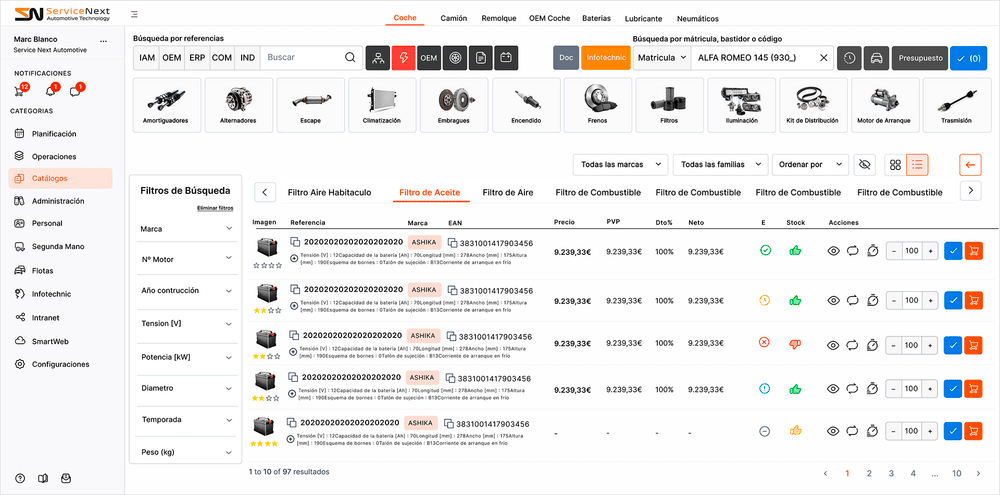This screenshot has width=1000, height=495.
Task: Switch to grid view layout
Action: 895,164
